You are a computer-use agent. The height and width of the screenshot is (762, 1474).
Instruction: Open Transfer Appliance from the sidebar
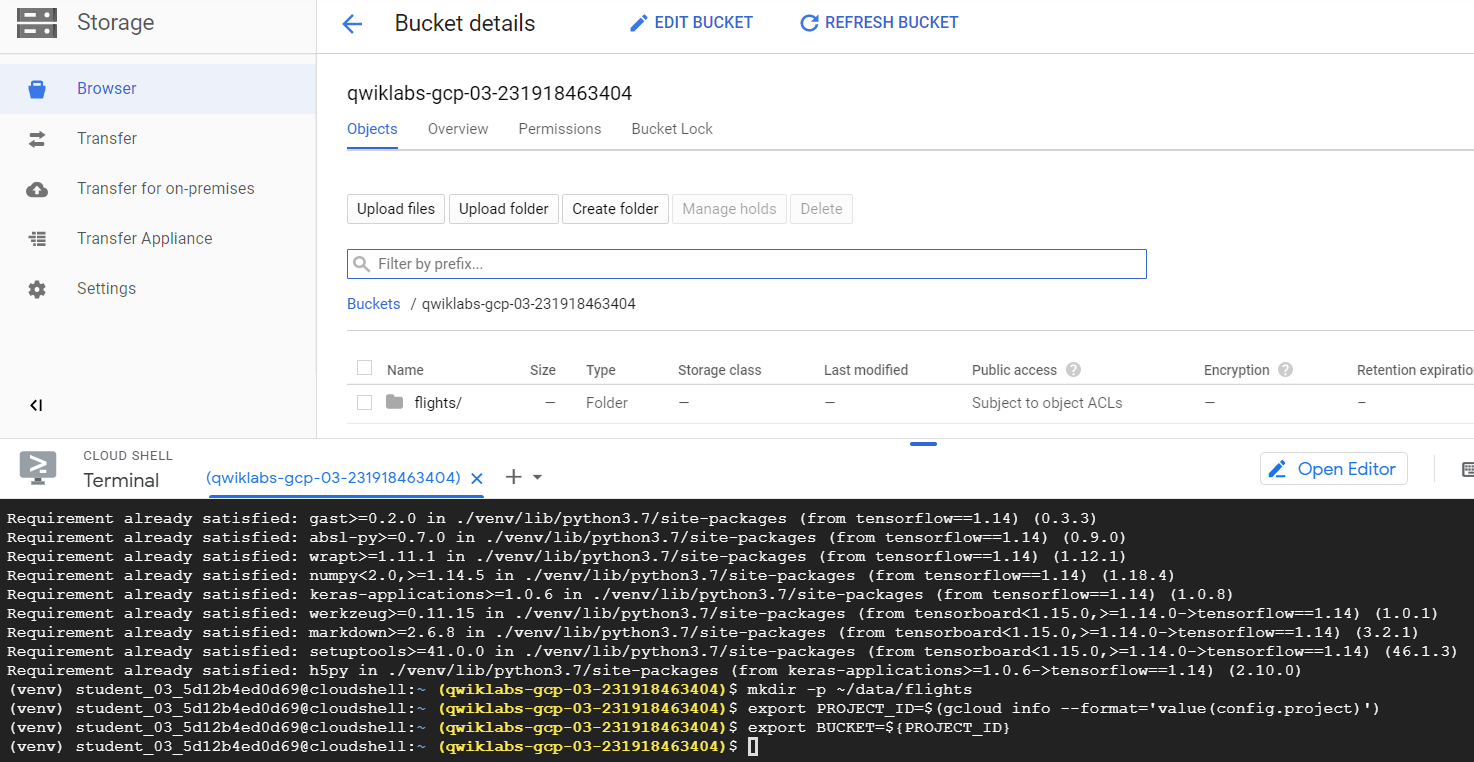[x=144, y=238]
